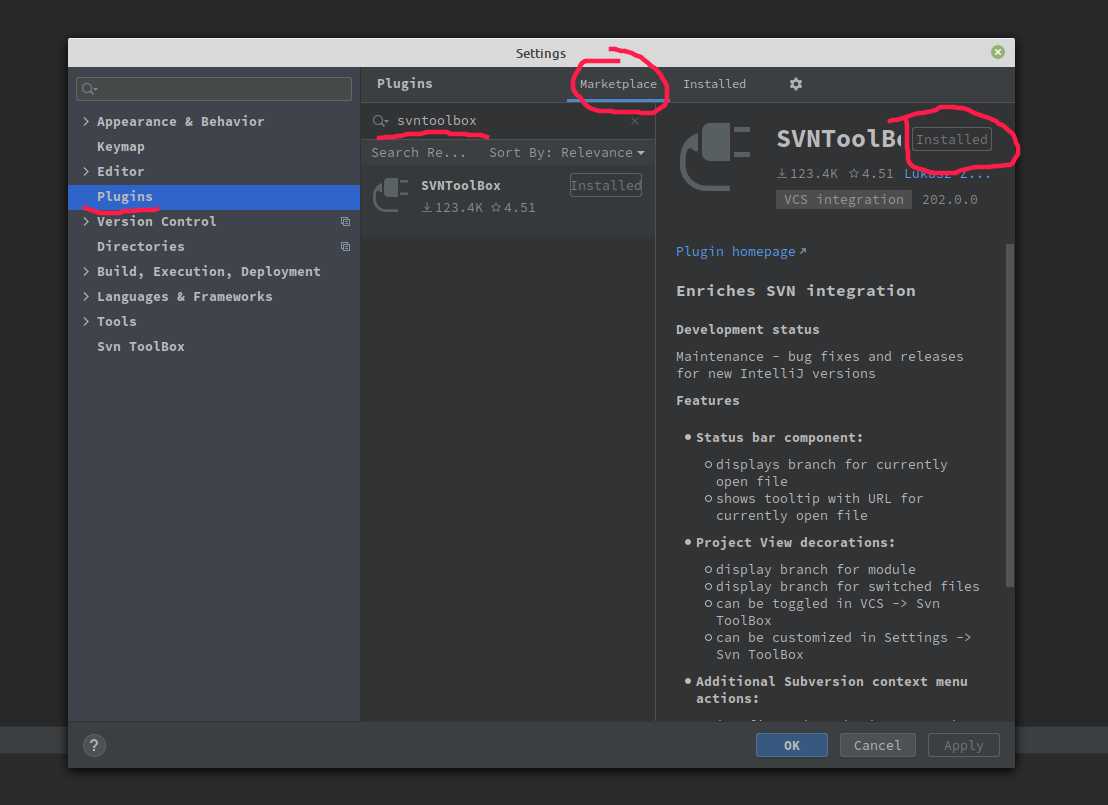Click the large SVNToolBox plug icon
Image resolution: width=1108 pixels, height=805 pixels.
click(x=715, y=157)
